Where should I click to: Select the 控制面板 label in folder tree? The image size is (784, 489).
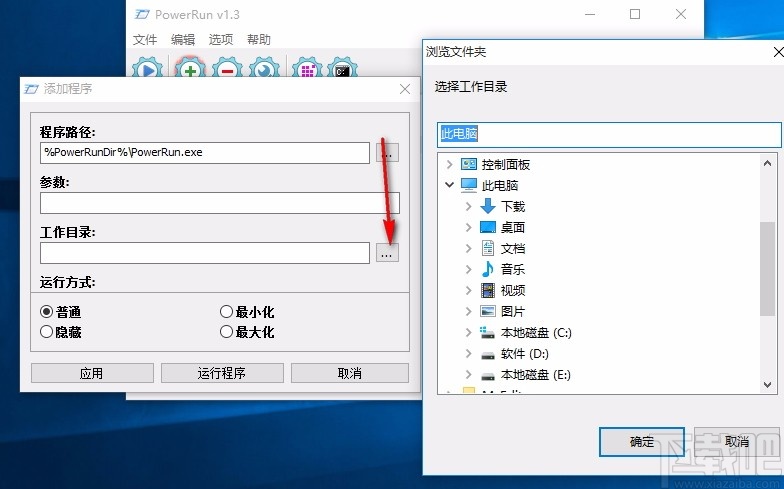[506, 164]
